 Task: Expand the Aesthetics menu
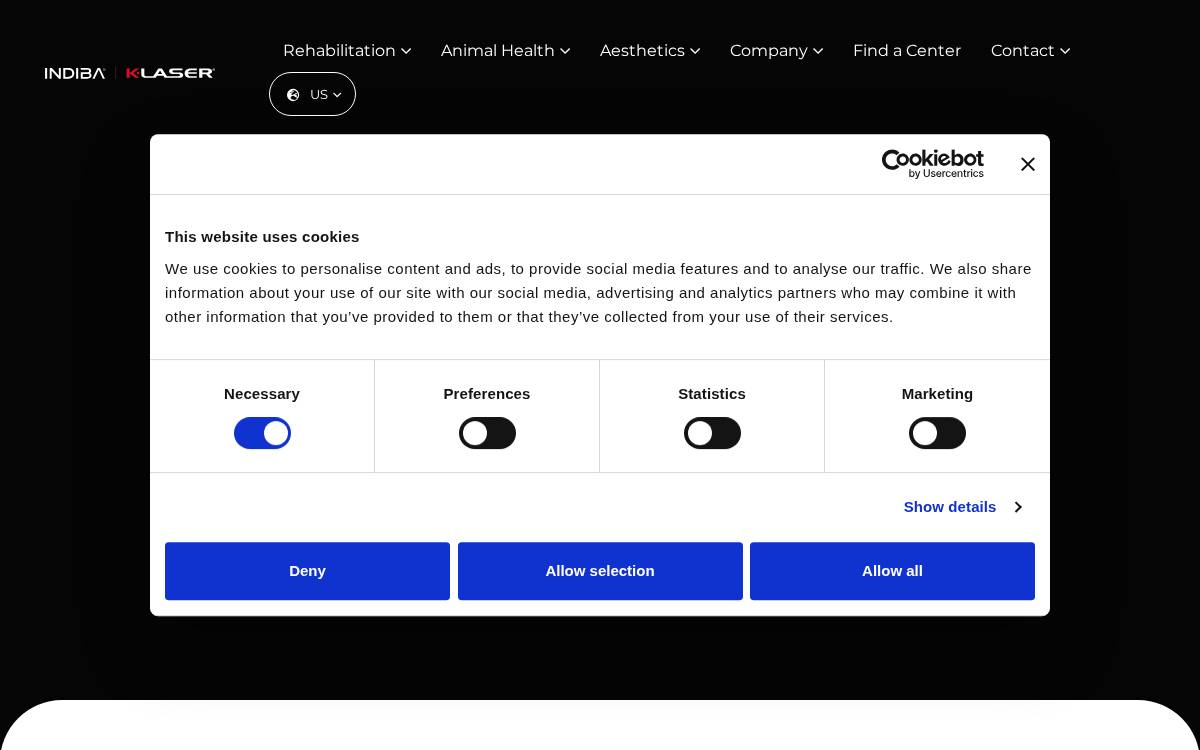(650, 50)
